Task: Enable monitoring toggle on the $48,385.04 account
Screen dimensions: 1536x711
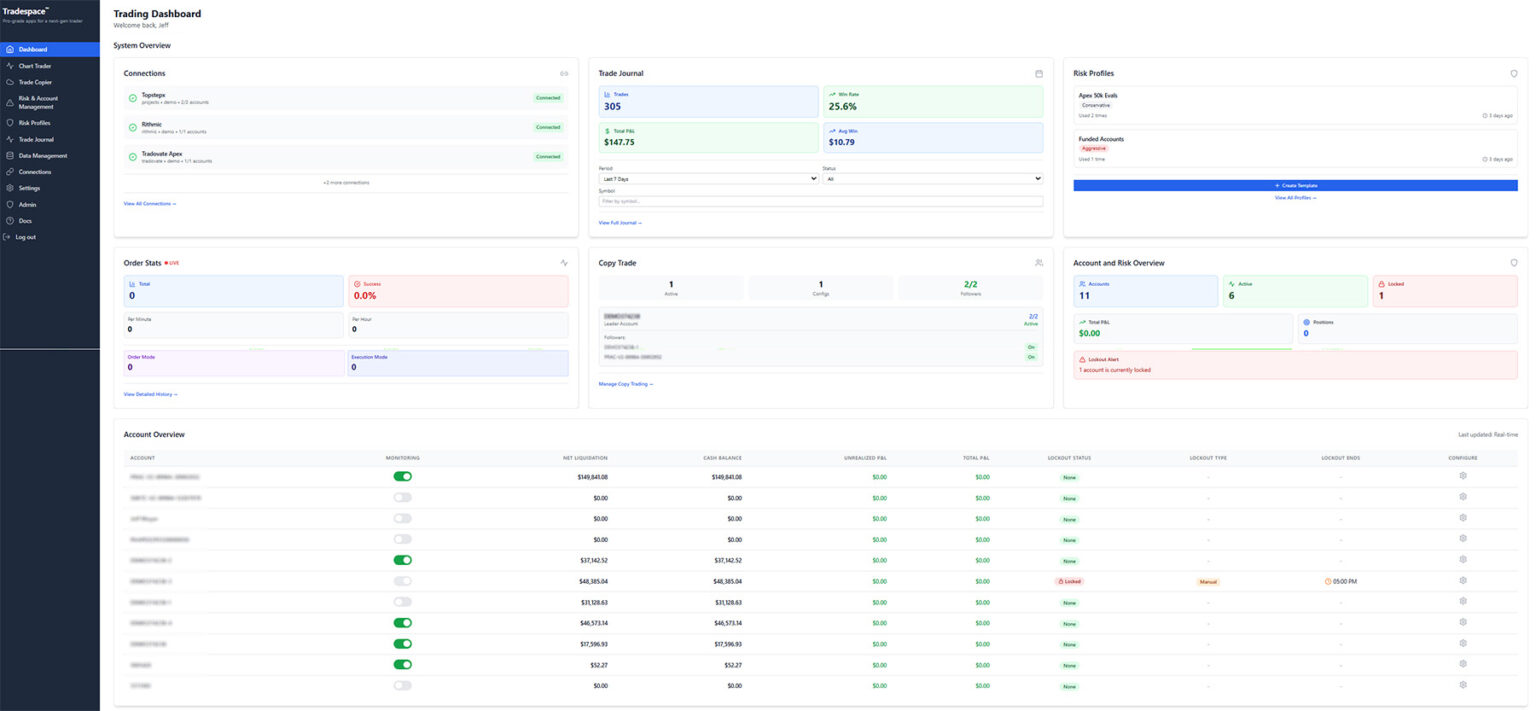Action: pos(402,581)
